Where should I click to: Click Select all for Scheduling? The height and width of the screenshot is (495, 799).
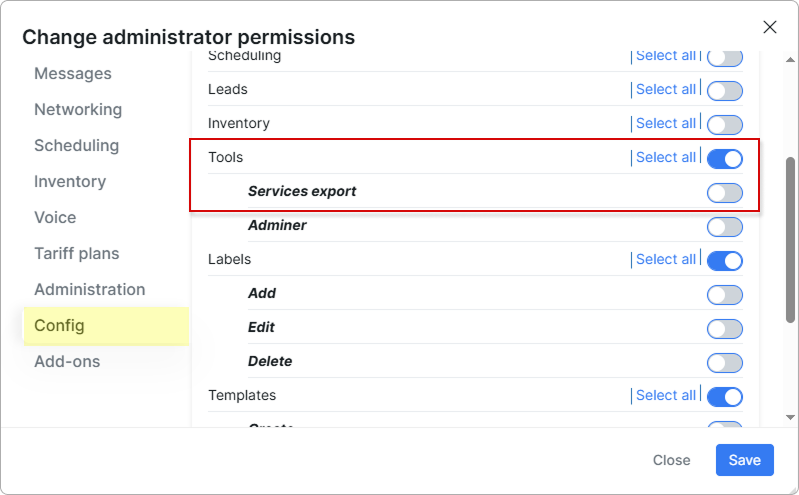point(665,56)
